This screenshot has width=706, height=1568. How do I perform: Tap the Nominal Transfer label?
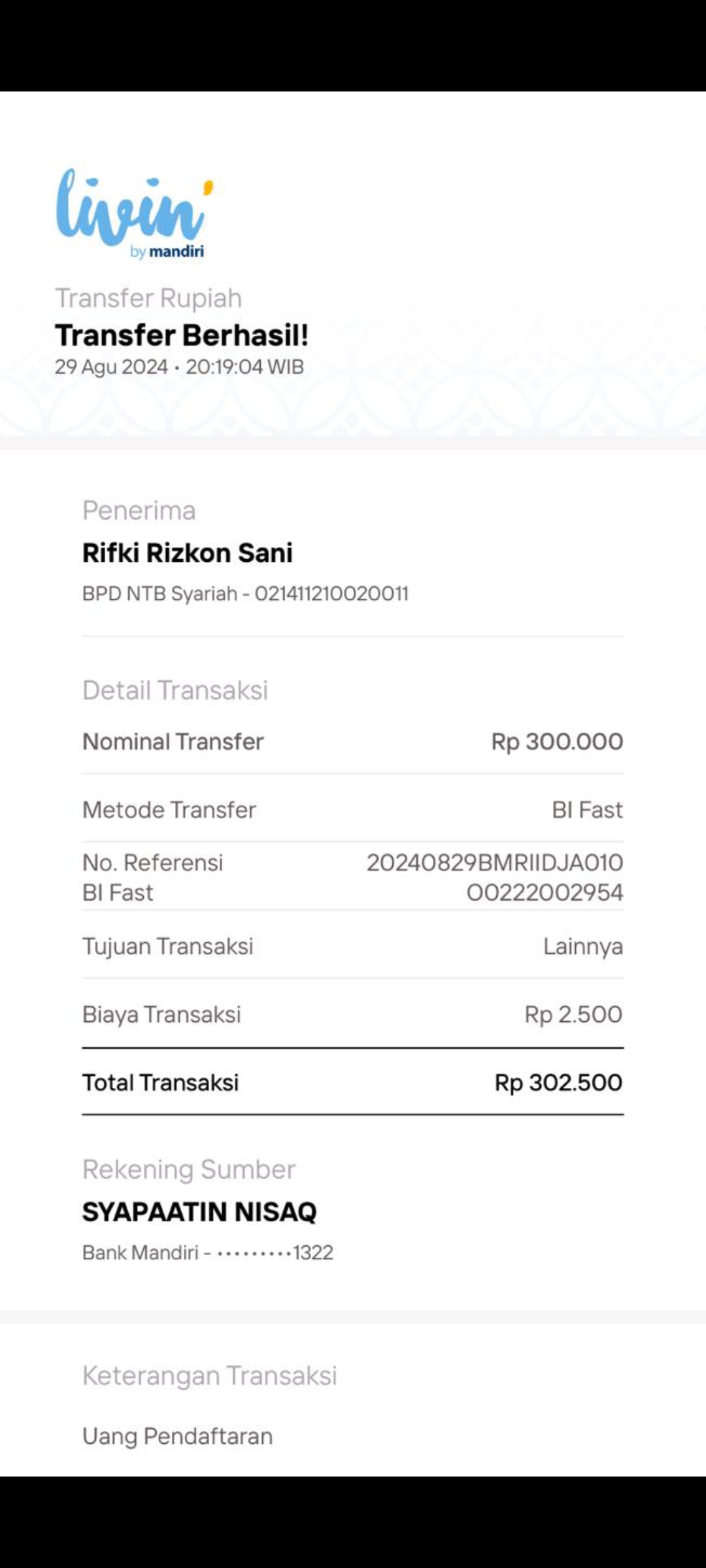(173, 742)
